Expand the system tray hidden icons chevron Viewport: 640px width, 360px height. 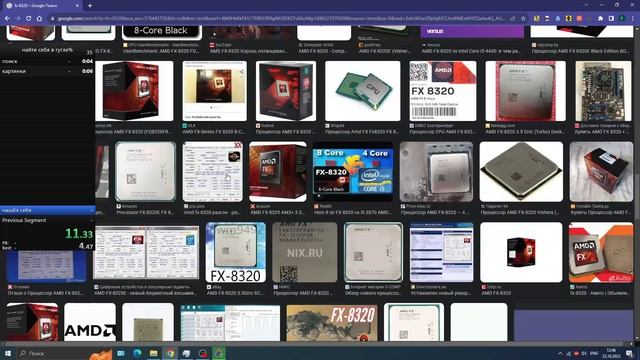[x=560, y=353]
